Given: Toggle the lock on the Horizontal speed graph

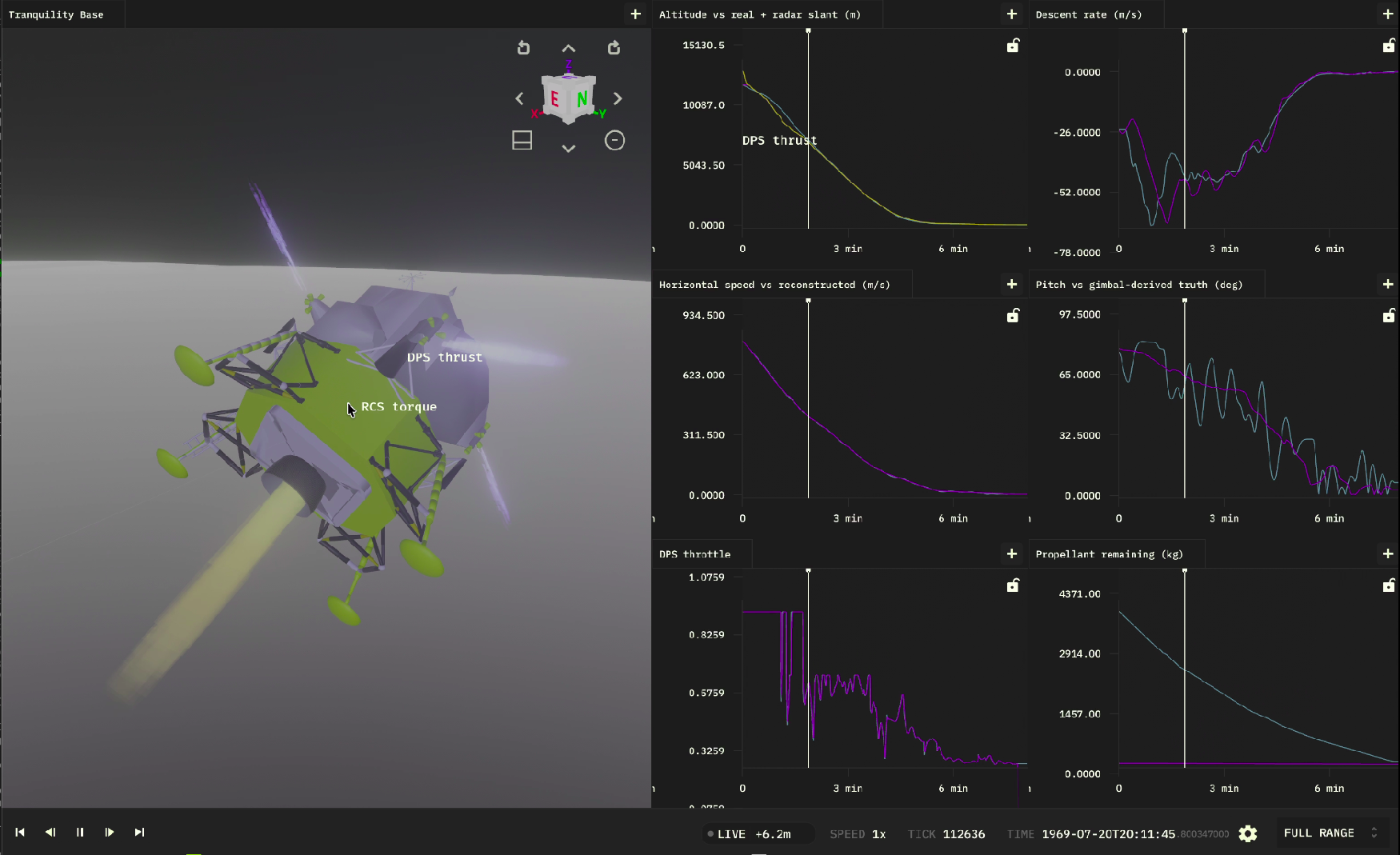Looking at the screenshot, I should coord(1013,316).
